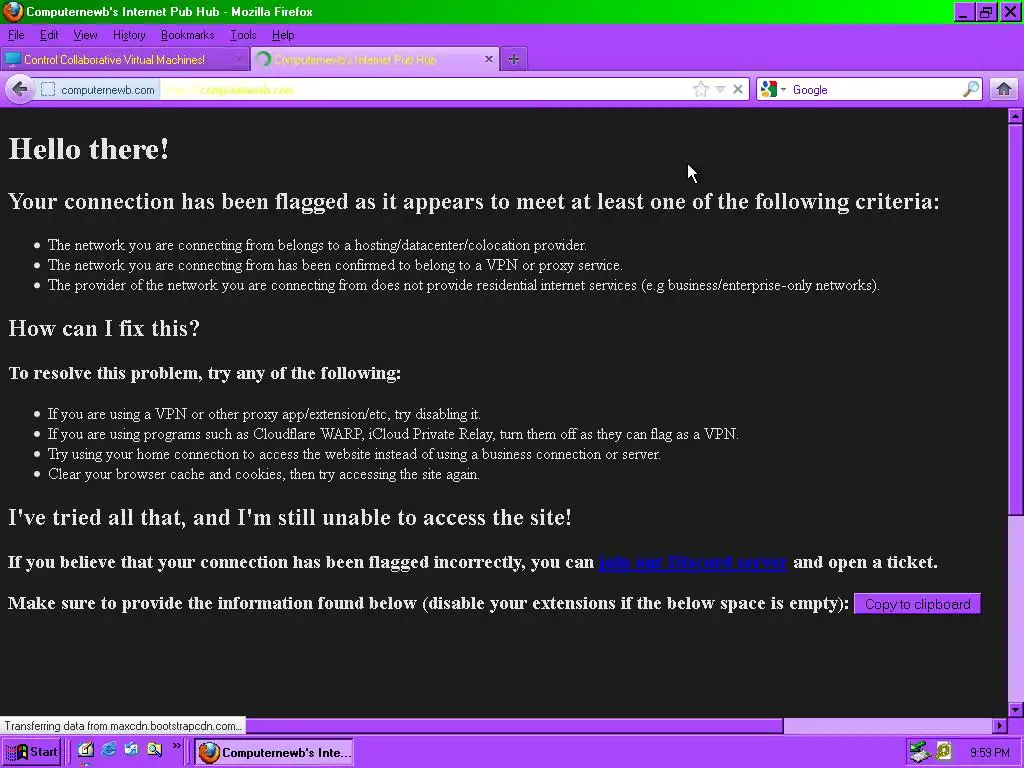Click 'Your connection has been flagged' heading
The width and height of the screenshot is (1024, 768).
473,201
